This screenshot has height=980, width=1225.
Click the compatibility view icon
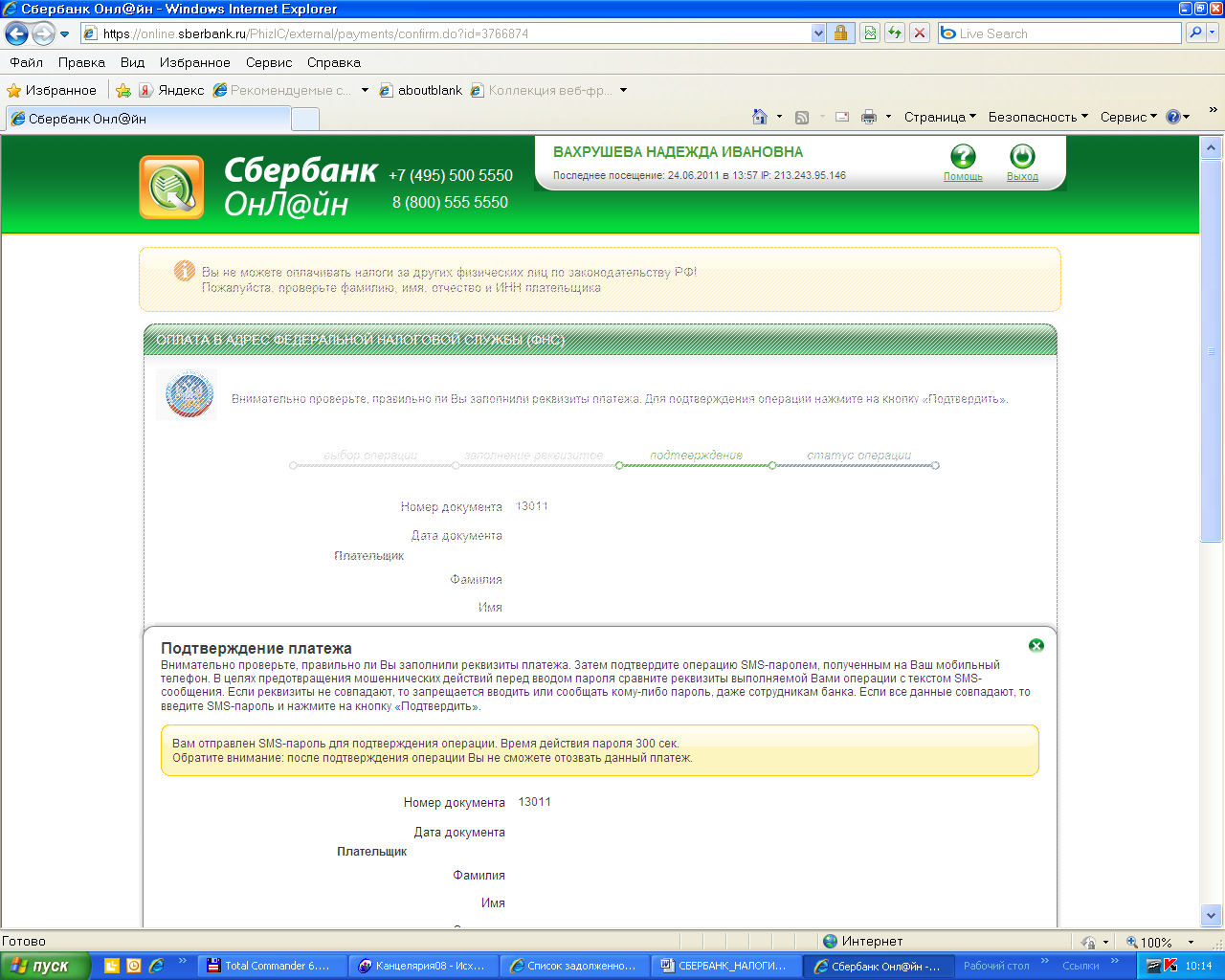(x=869, y=33)
